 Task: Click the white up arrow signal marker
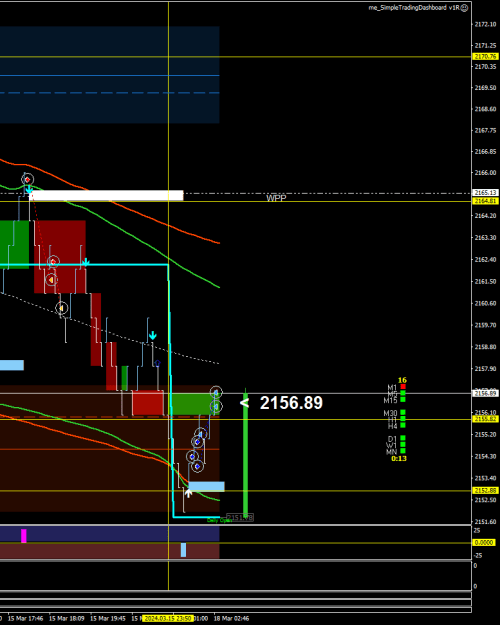pos(188,493)
